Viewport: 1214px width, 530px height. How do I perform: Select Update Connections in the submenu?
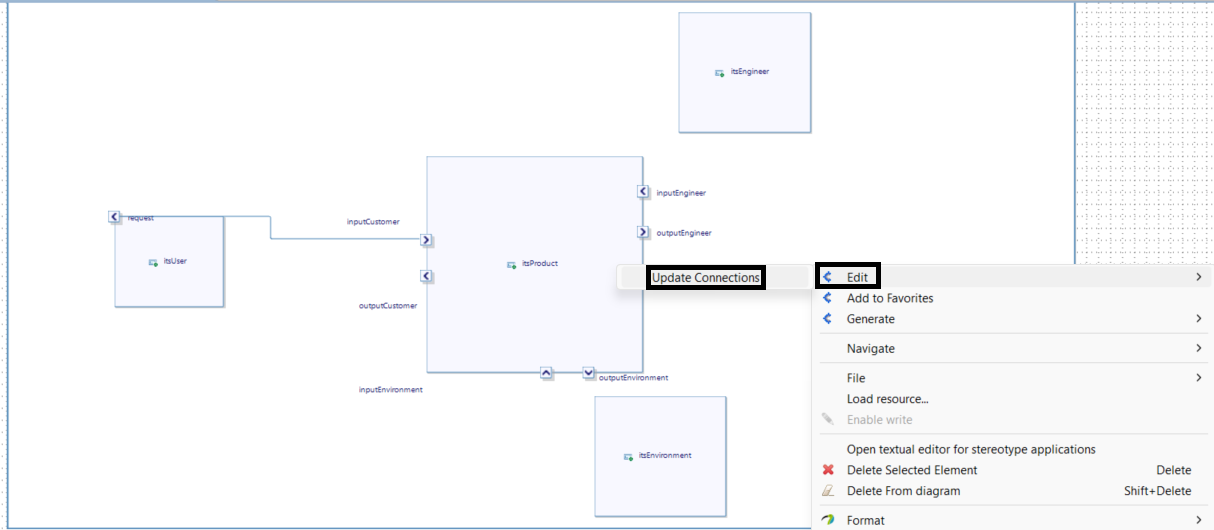[x=706, y=277]
